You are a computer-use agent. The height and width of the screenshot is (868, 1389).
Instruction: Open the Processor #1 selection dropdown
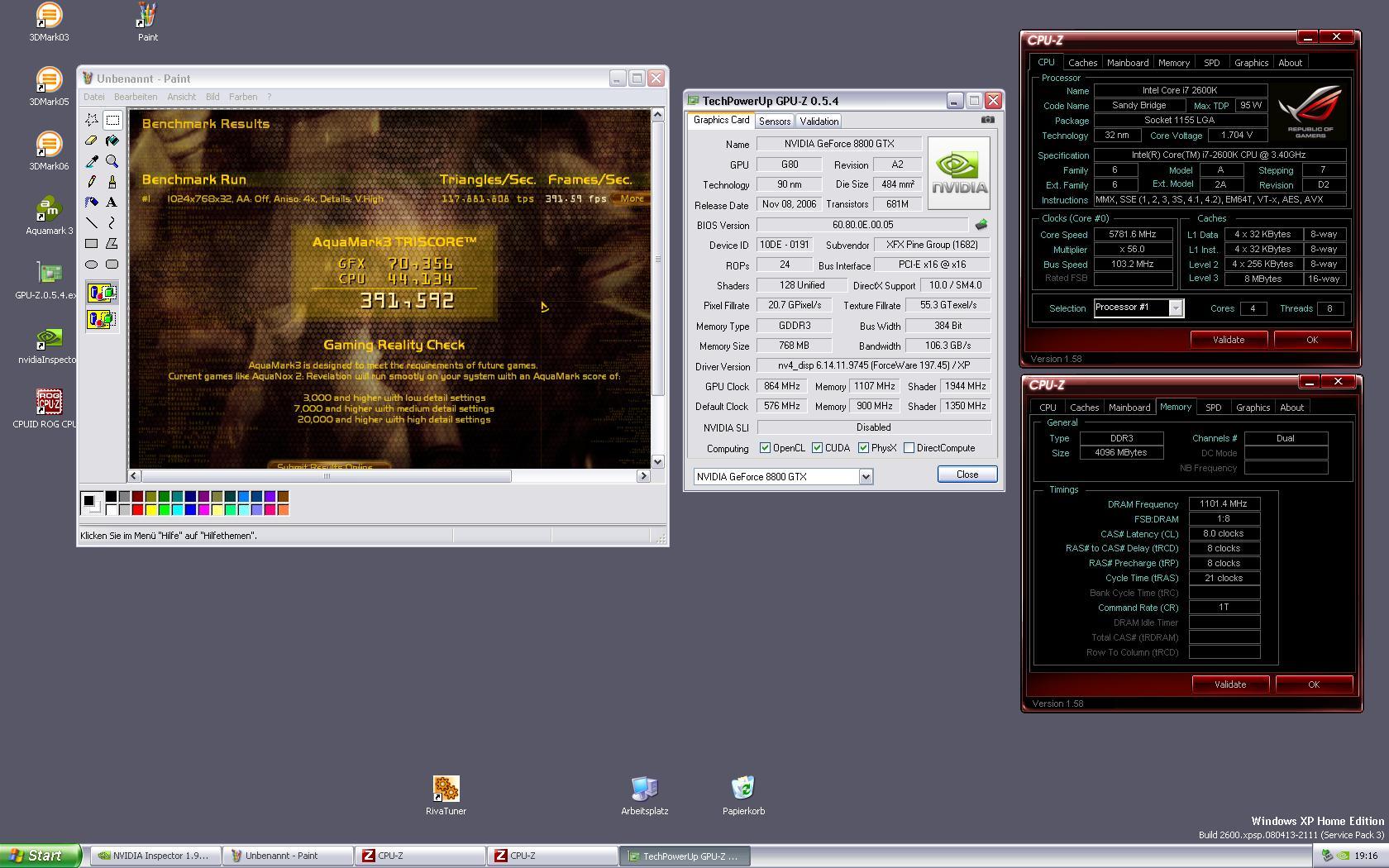pyautogui.click(x=1176, y=308)
